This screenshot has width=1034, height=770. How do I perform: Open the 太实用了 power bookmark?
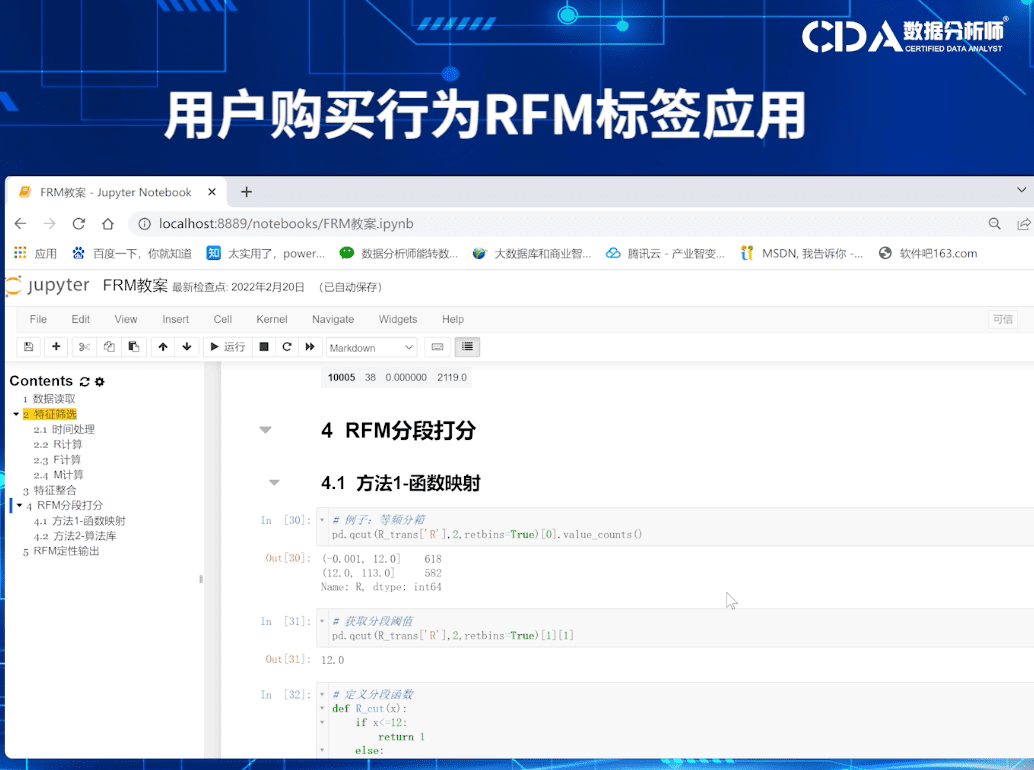pyautogui.click(x=266, y=253)
